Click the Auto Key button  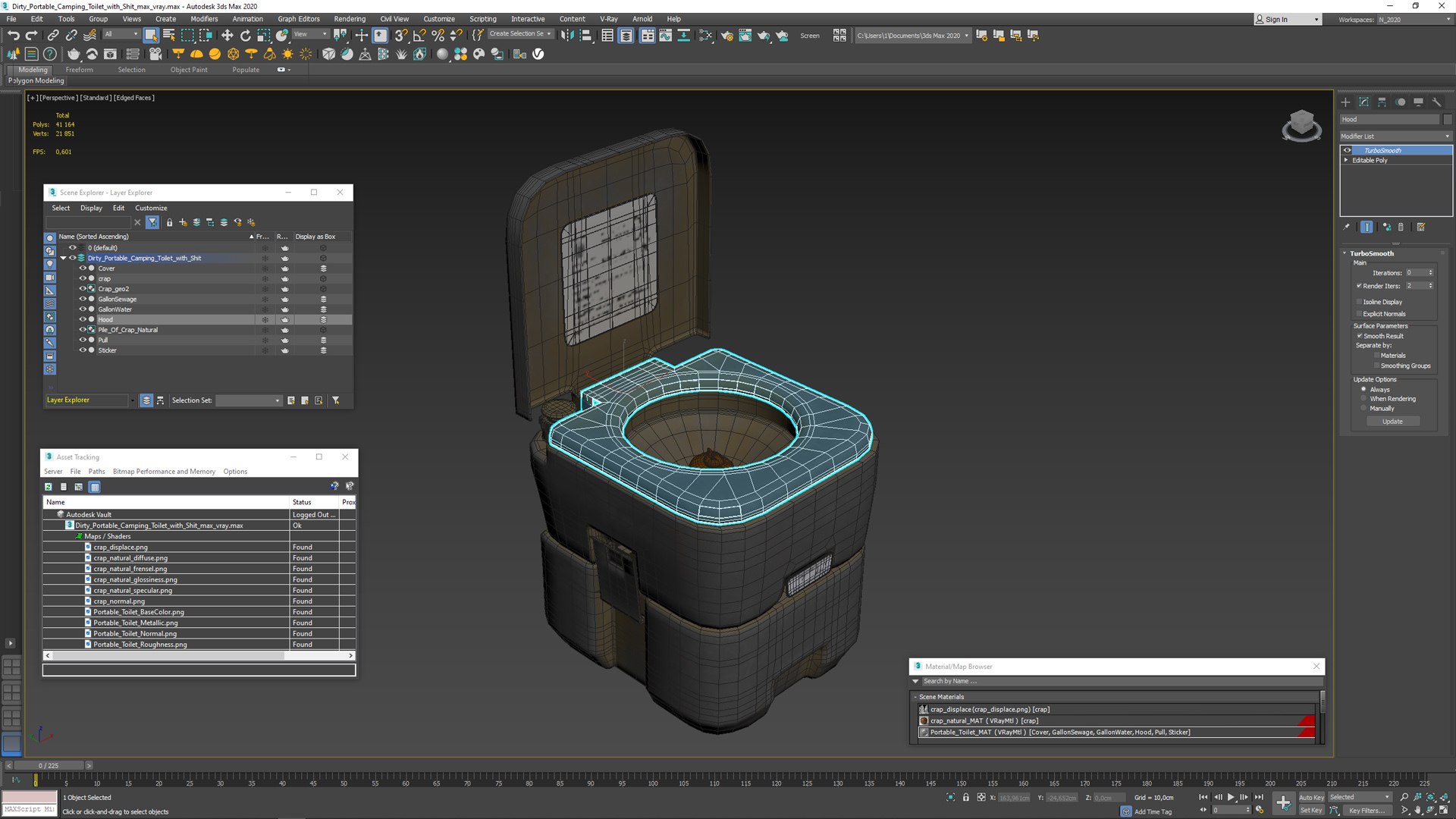pos(1311,797)
